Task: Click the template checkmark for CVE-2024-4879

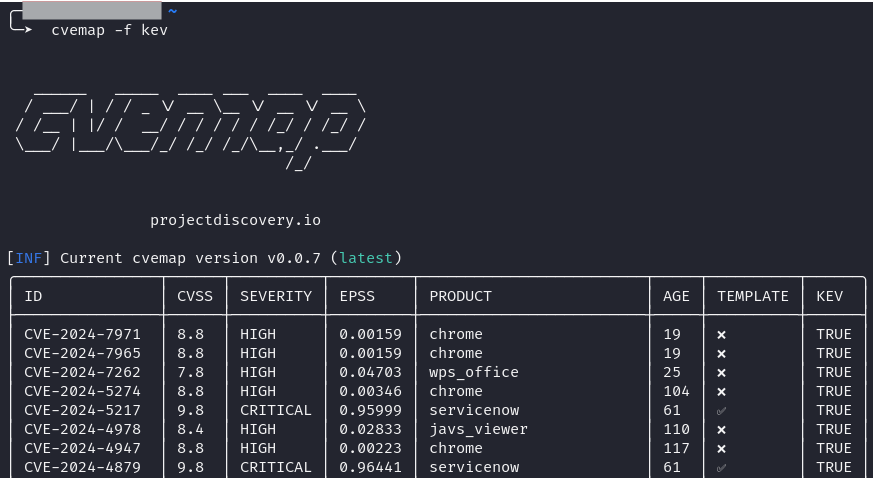Action: click(721, 468)
